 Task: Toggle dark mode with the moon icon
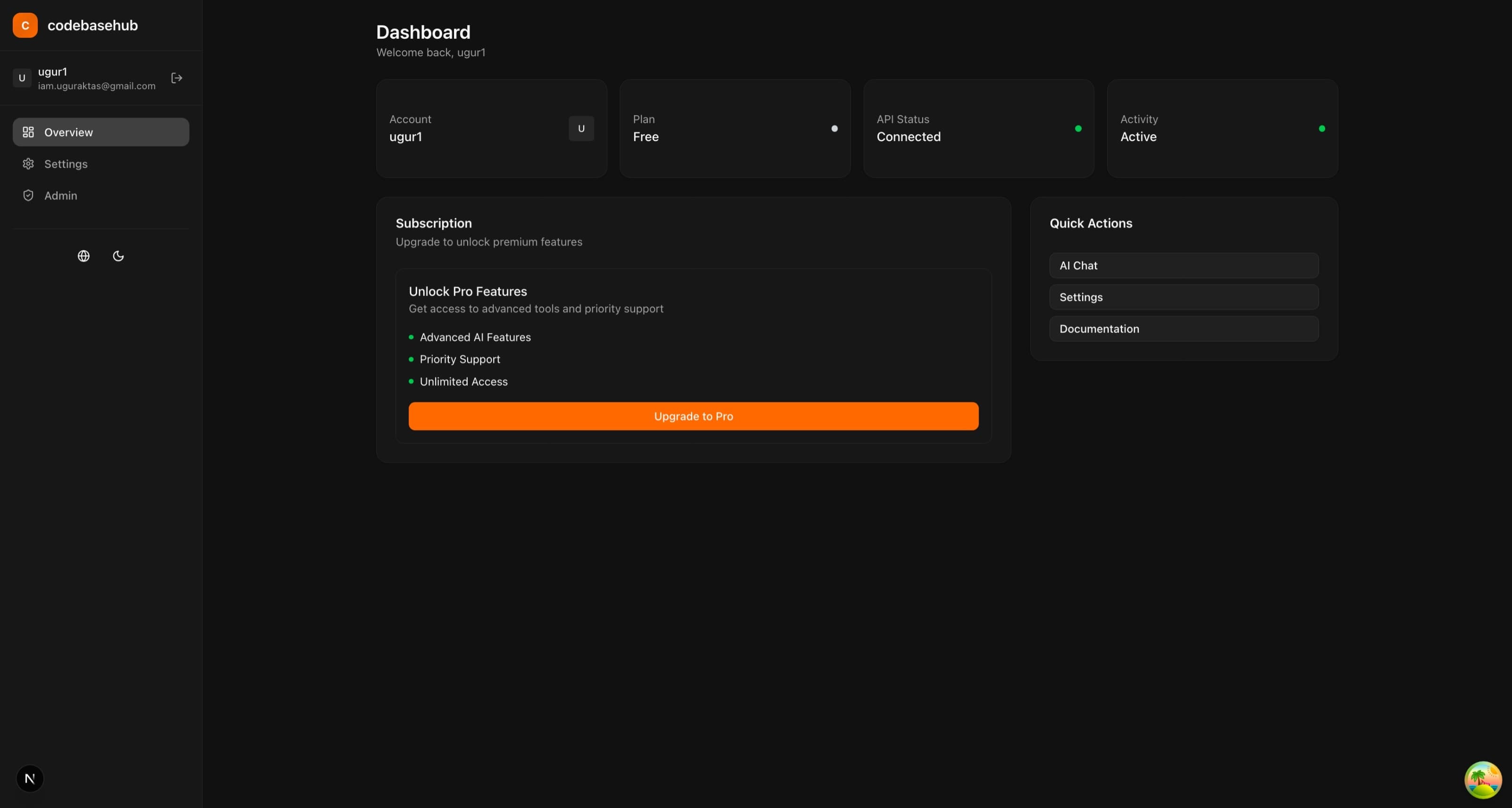[118, 256]
